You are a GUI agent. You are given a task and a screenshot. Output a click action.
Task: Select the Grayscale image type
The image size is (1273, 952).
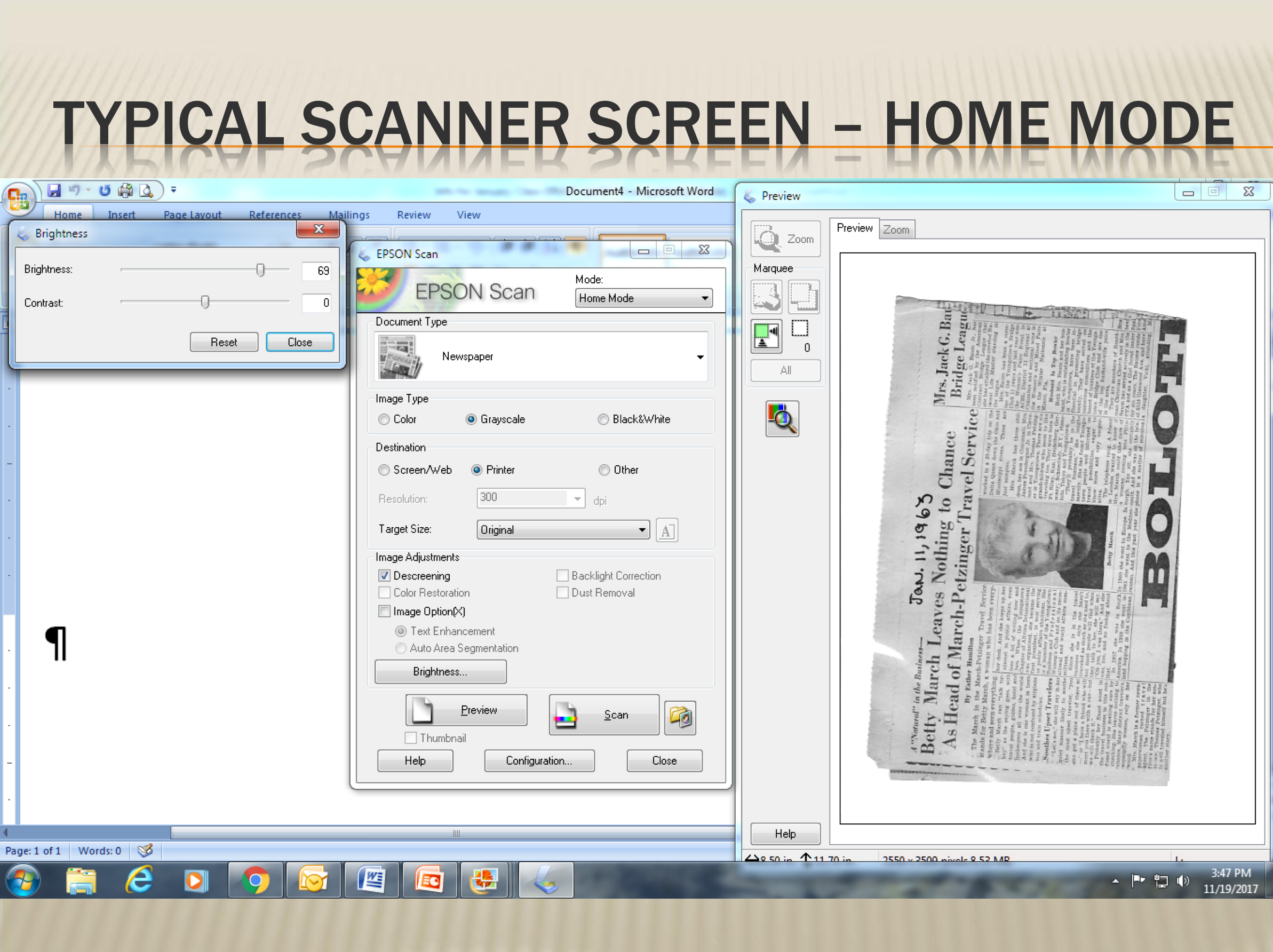pos(471,419)
